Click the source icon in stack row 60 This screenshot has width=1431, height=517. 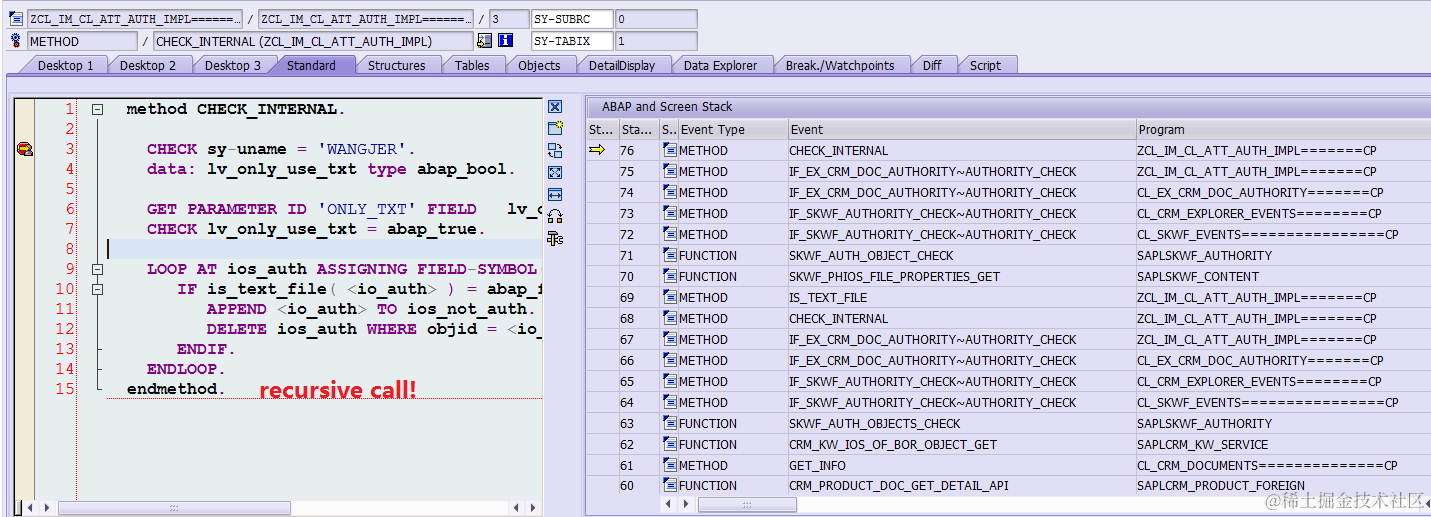coord(669,486)
